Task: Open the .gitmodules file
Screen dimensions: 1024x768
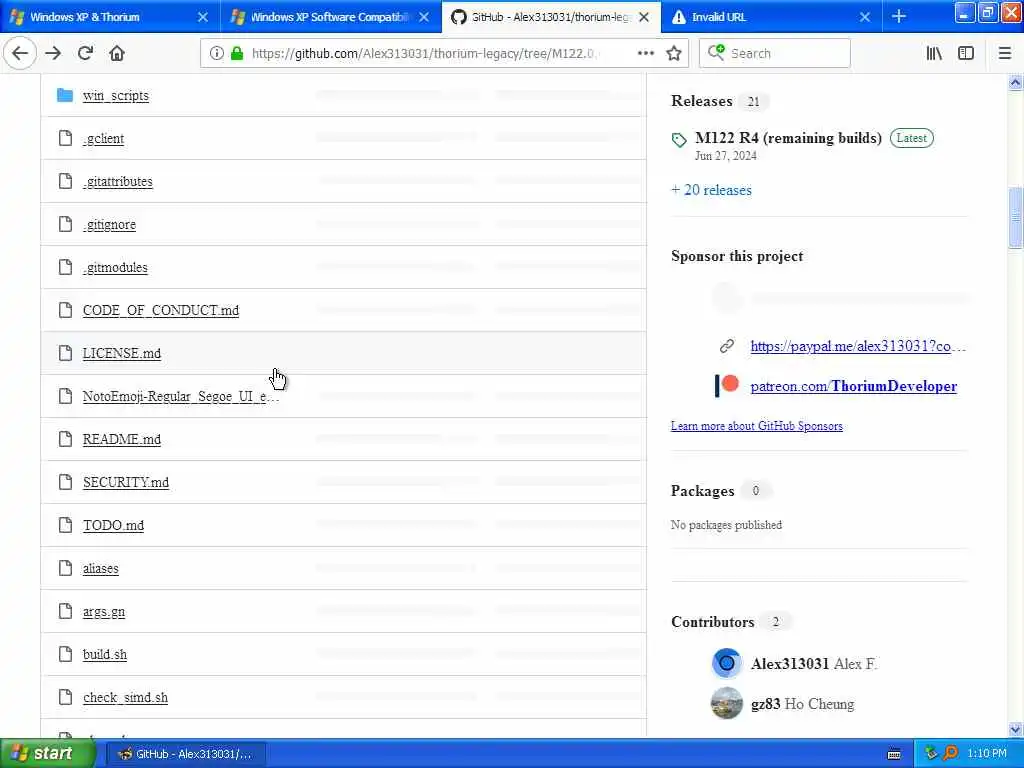Action: point(115,267)
